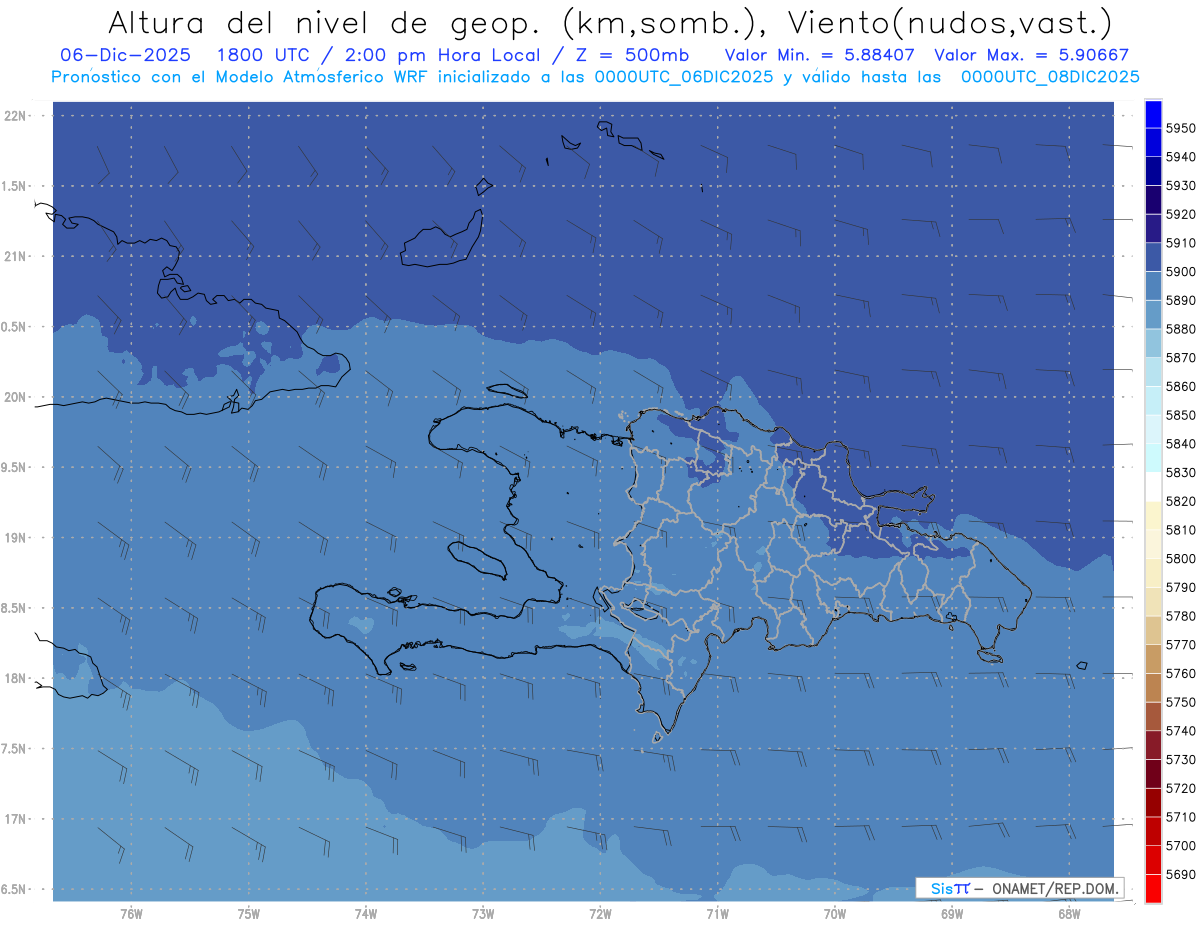Click the 73W longitude label
Viewport: 1200px width, 927px height.
pyautogui.click(x=483, y=914)
